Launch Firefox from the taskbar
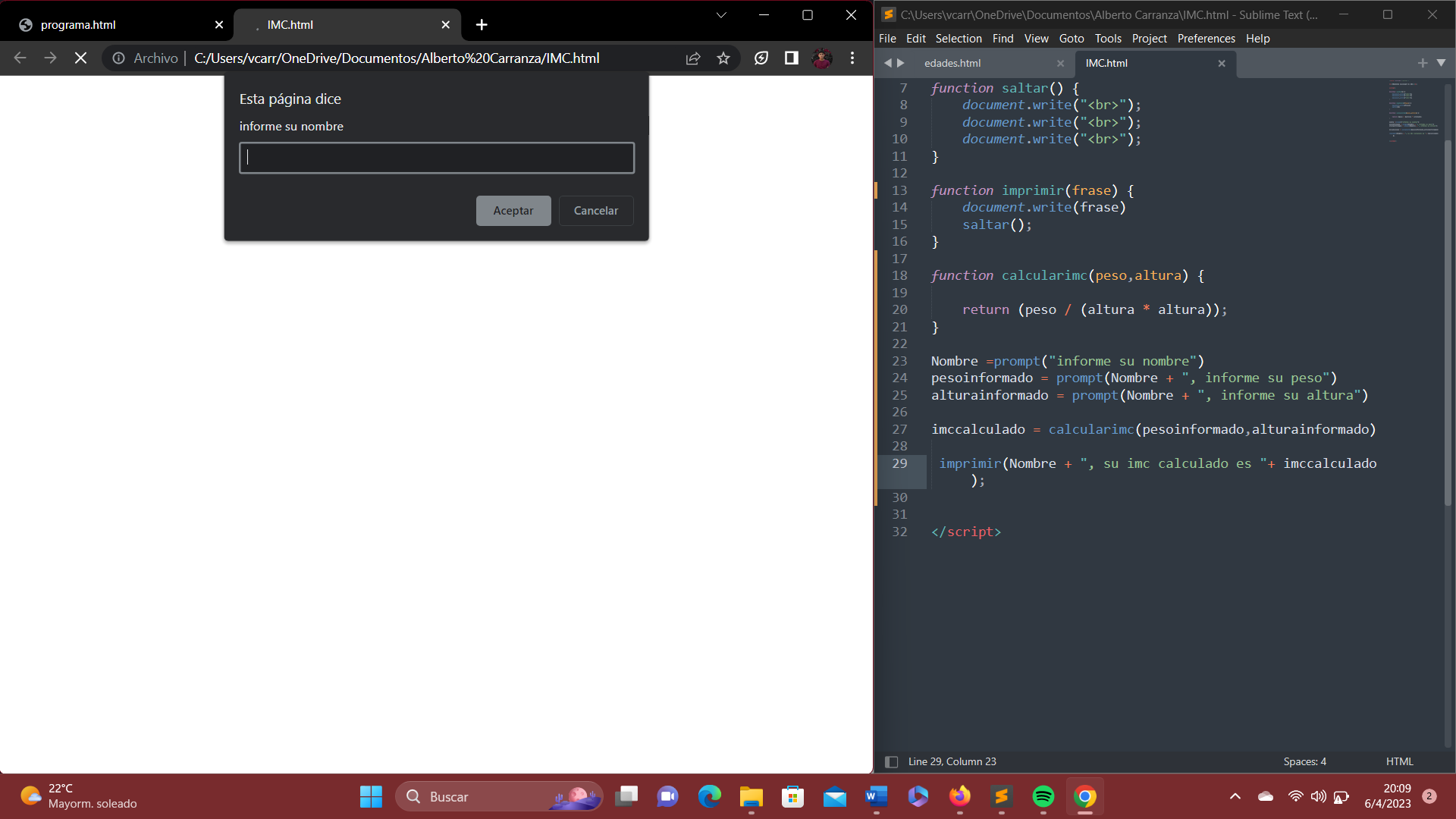Viewport: 1456px width, 819px height. coord(960,796)
